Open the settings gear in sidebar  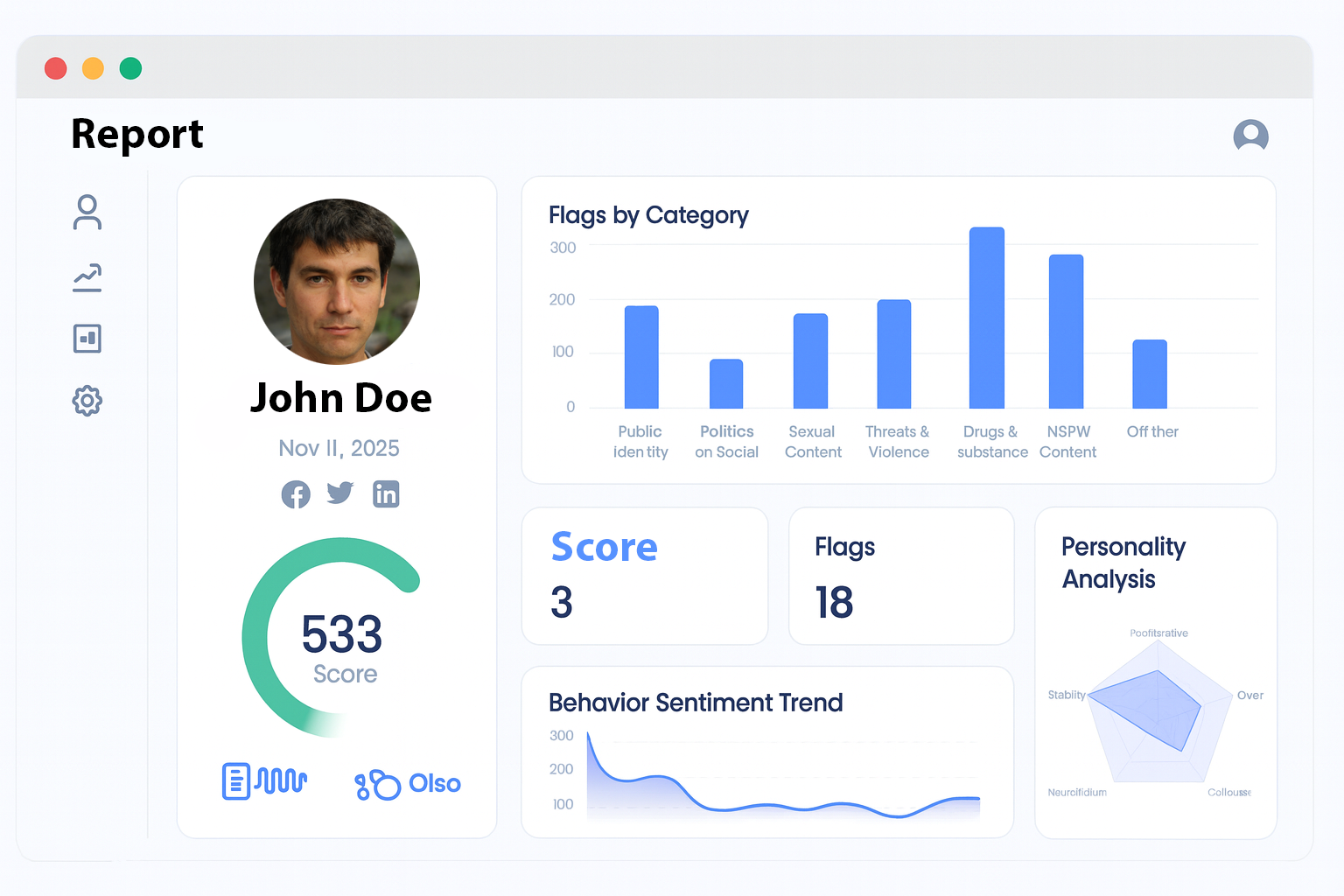87,402
